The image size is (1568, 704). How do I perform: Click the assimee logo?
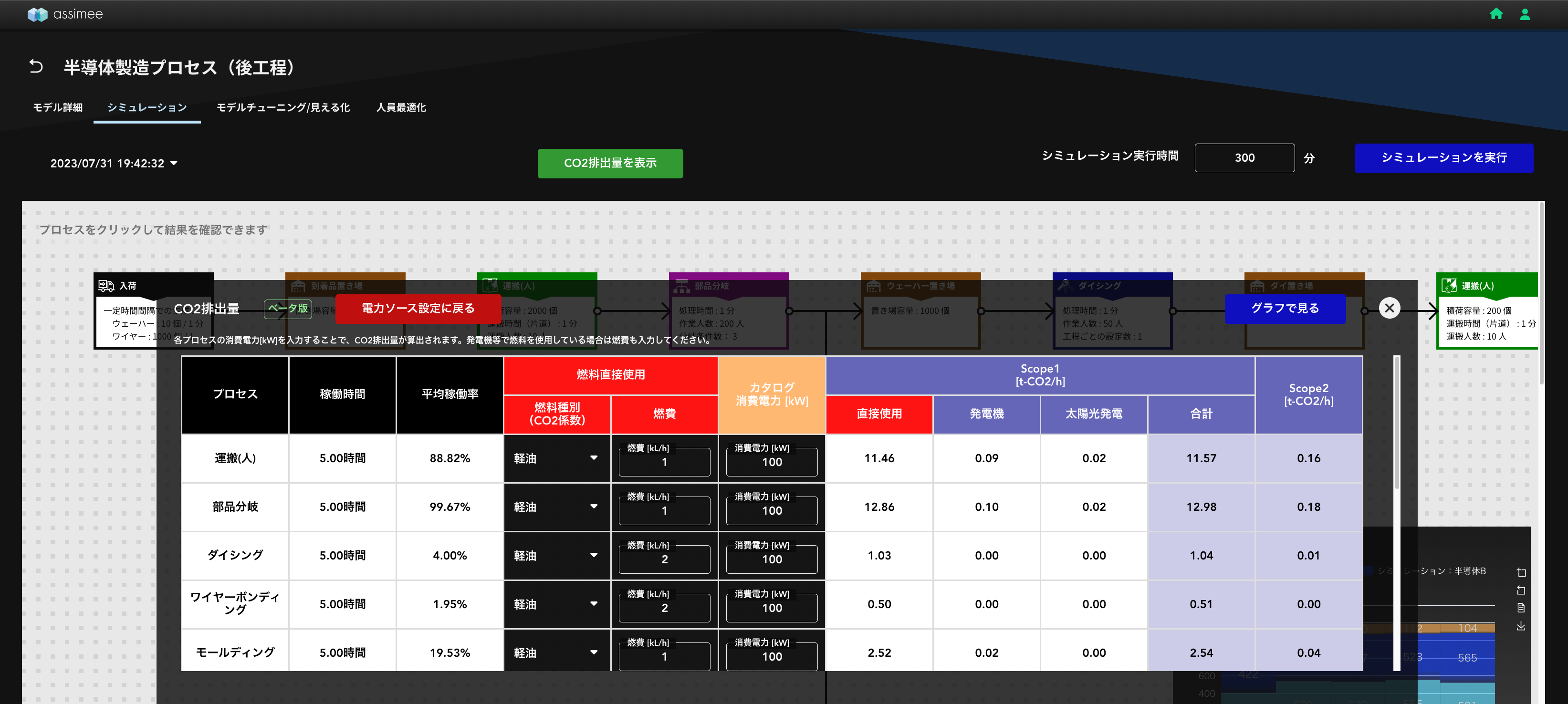coord(65,14)
